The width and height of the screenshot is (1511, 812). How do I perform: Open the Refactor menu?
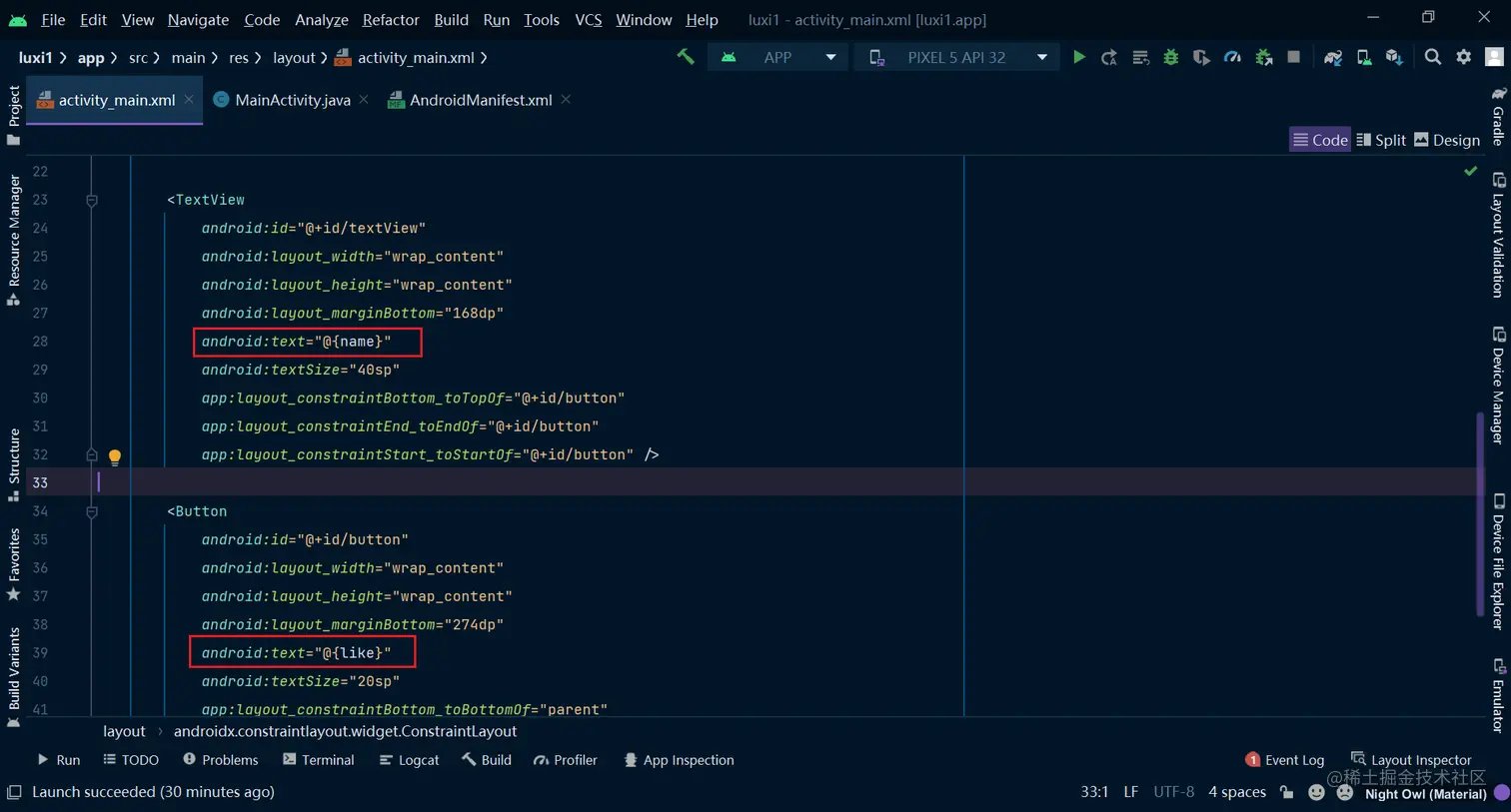(391, 19)
